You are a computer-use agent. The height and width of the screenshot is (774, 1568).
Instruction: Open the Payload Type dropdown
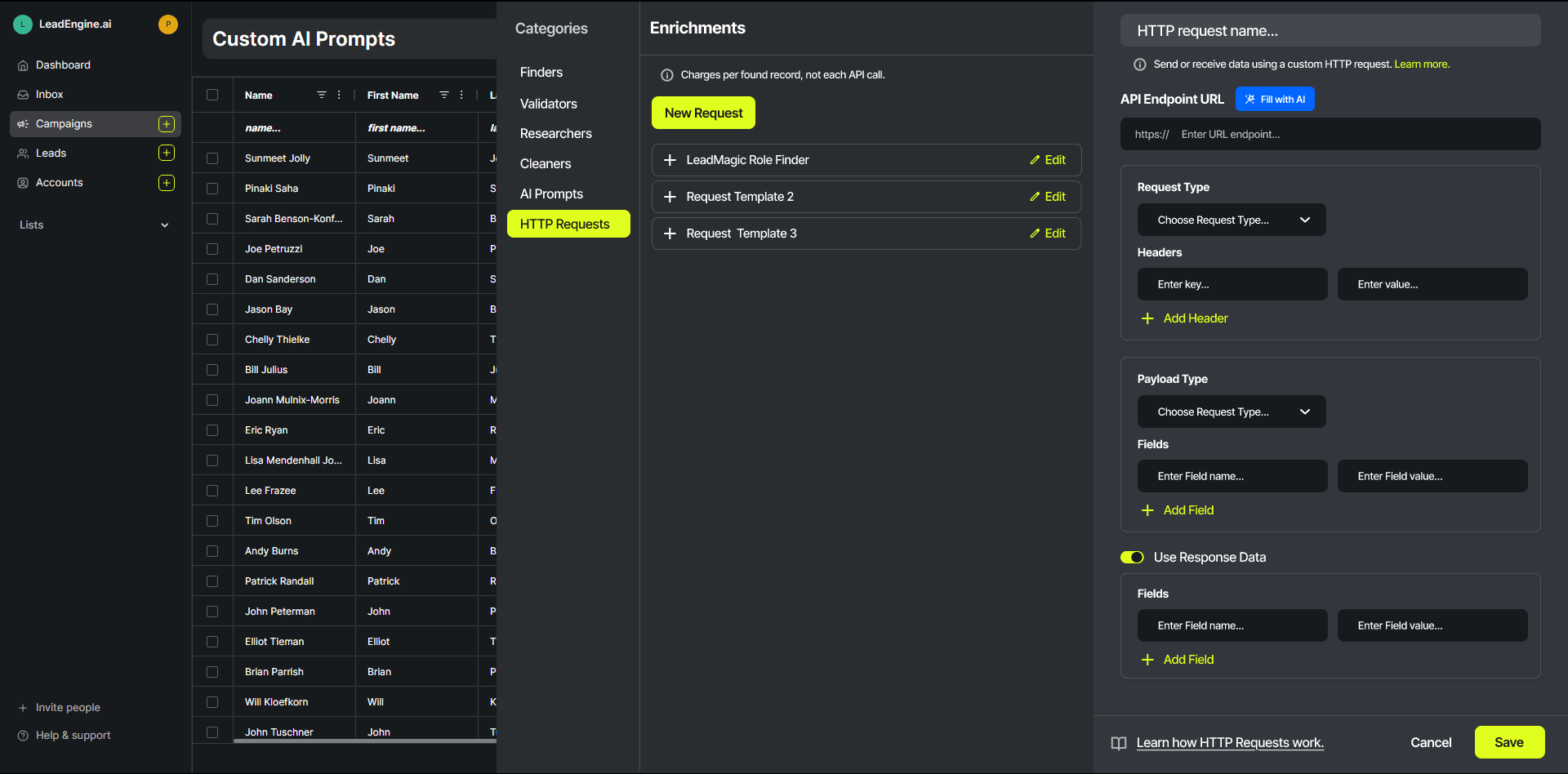tap(1232, 412)
